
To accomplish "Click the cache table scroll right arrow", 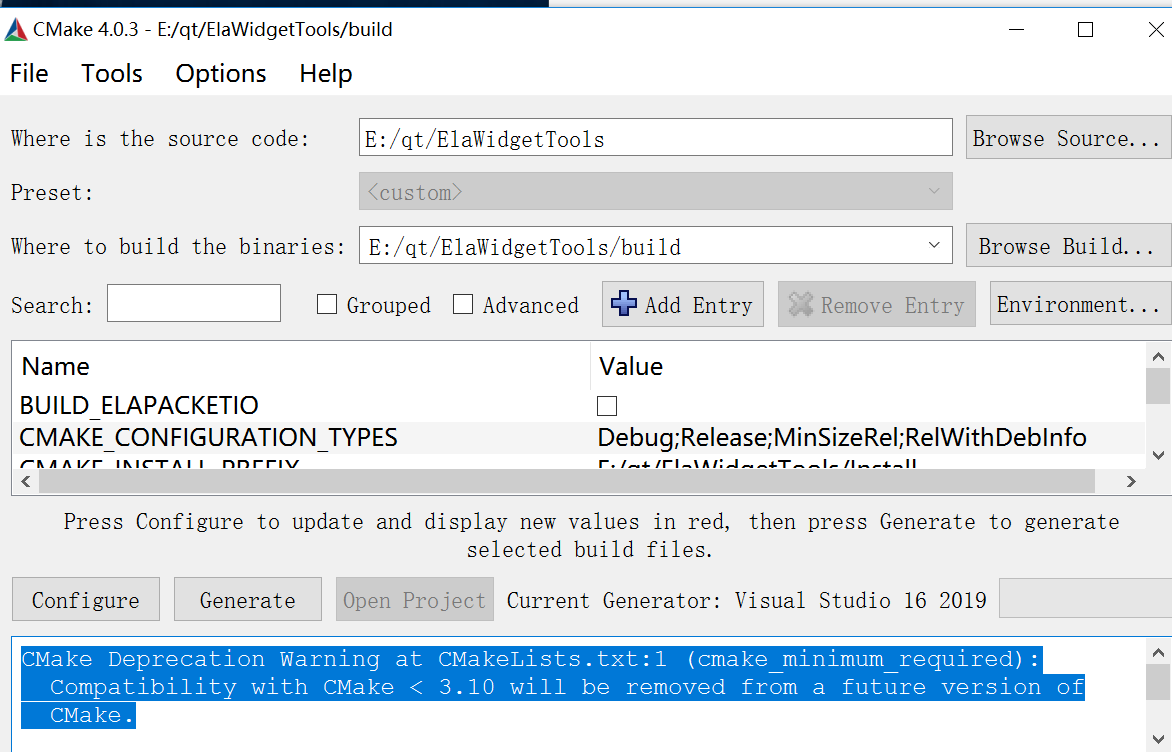I will 1131,481.
